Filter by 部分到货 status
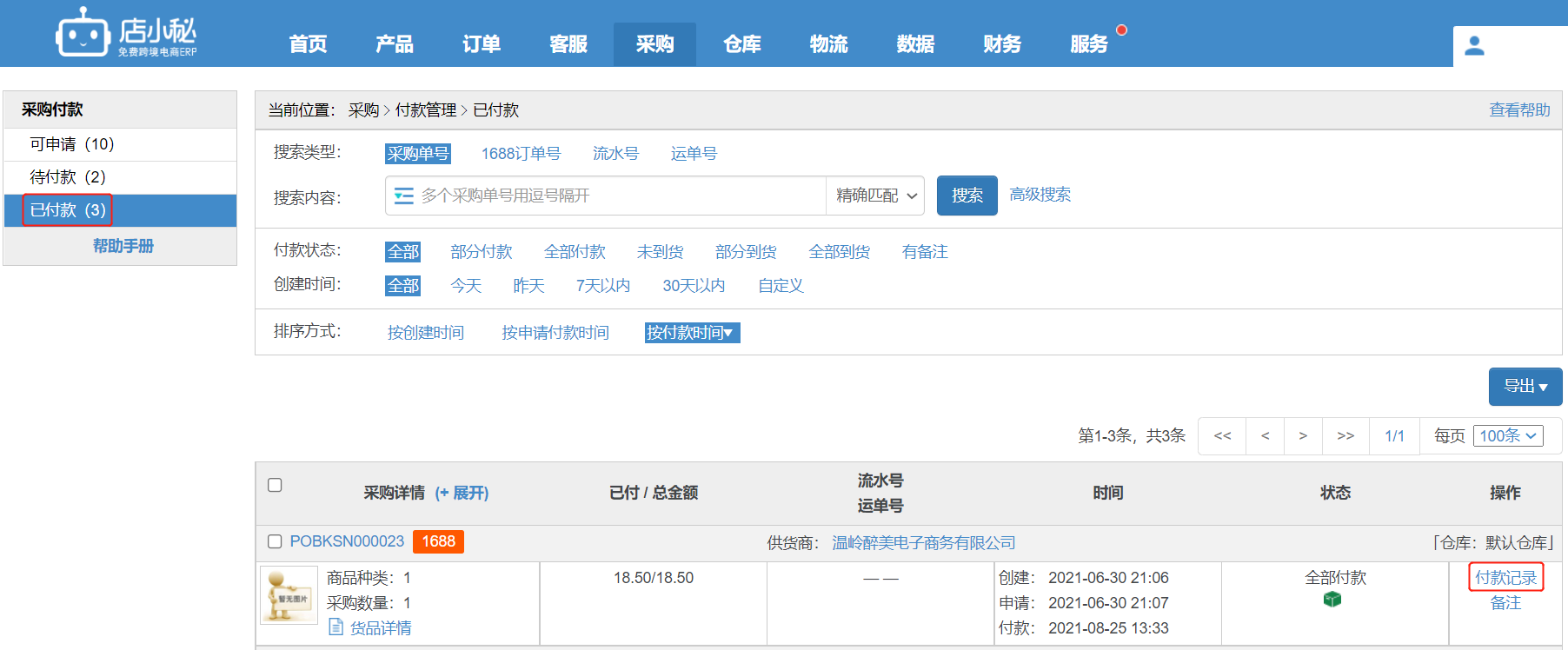 [746, 252]
